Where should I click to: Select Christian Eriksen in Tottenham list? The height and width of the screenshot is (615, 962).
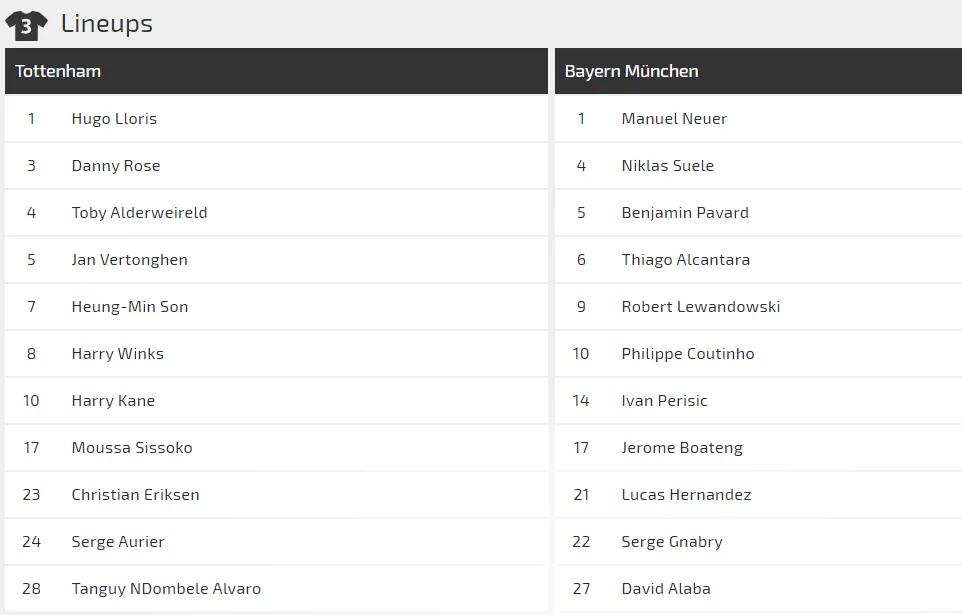click(135, 495)
